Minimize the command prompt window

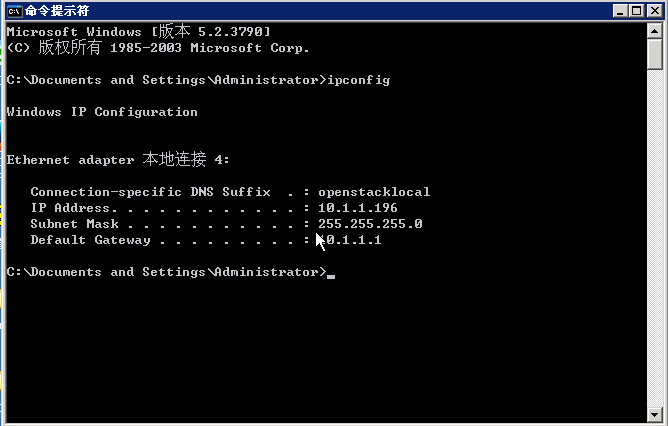pos(620,11)
